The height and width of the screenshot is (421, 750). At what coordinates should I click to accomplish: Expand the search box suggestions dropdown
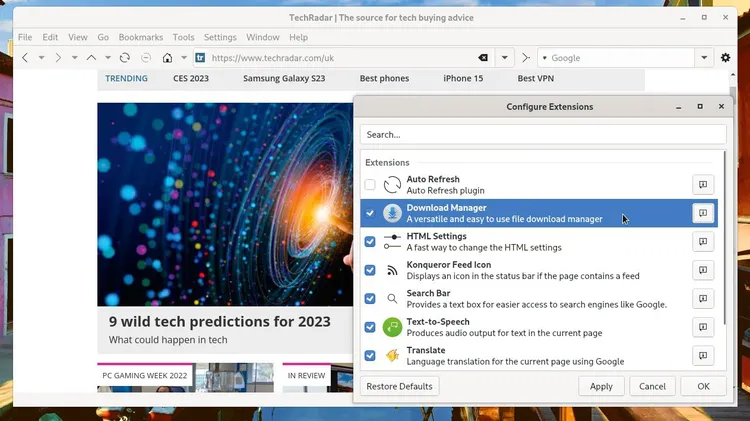(x=704, y=58)
